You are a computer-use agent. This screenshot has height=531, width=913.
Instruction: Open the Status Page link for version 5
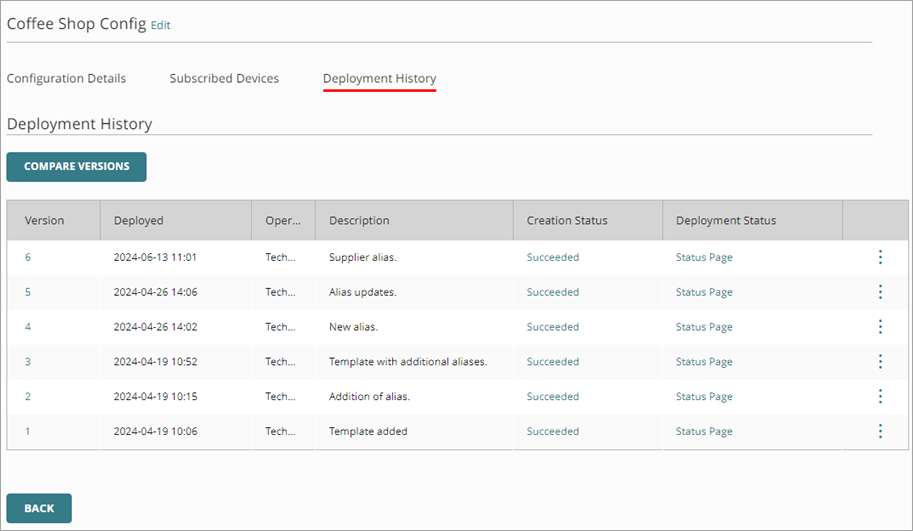coord(704,292)
